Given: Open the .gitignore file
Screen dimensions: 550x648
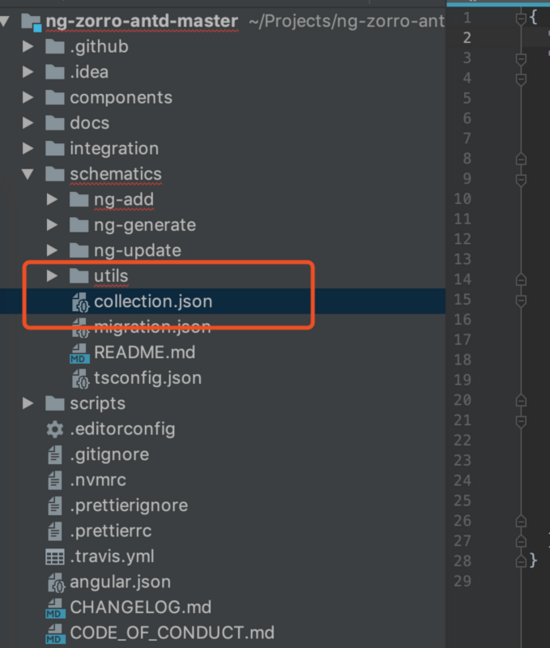Looking at the screenshot, I should click(110, 455).
